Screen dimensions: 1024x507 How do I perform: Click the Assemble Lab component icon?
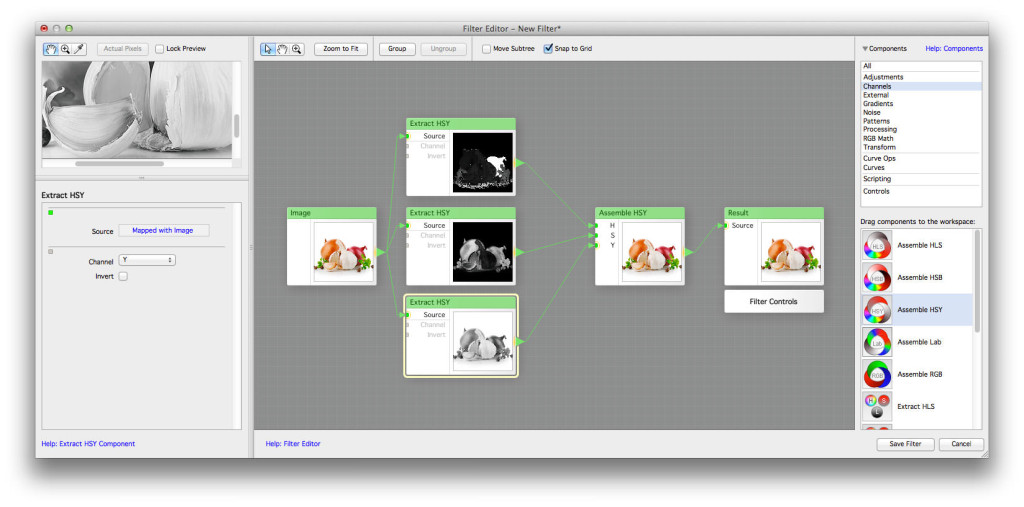(877, 342)
